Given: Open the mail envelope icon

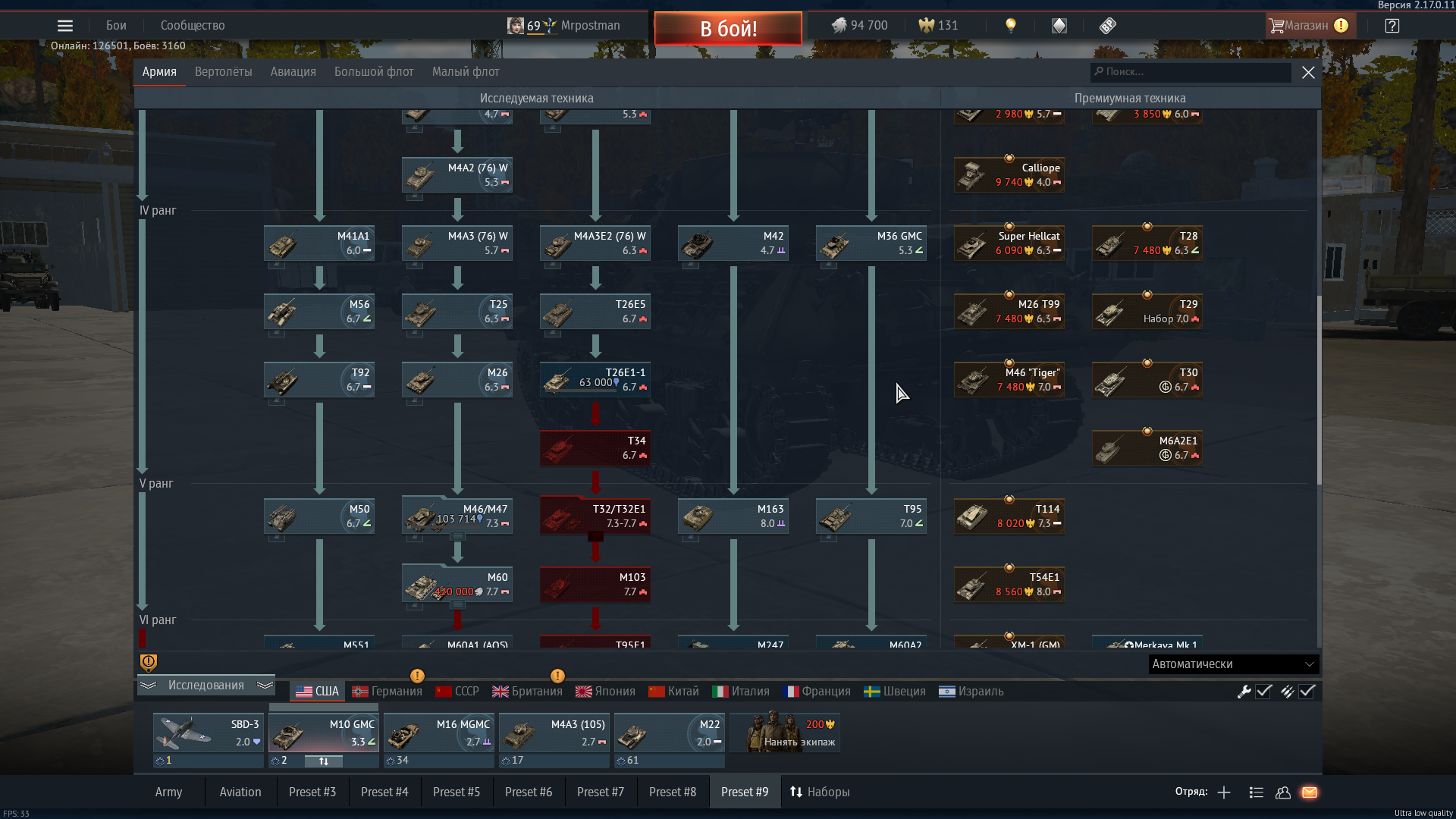Looking at the screenshot, I should [1310, 792].
